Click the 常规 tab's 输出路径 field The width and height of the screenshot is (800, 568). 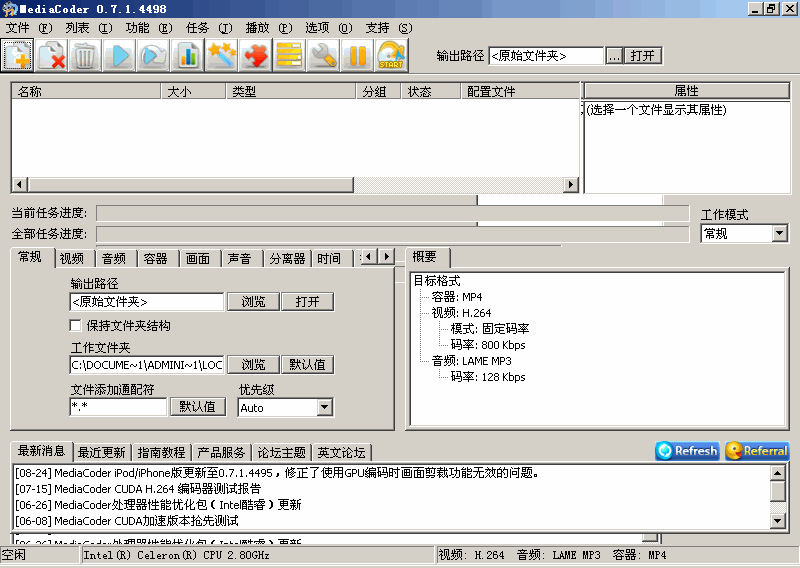[147, 302]
